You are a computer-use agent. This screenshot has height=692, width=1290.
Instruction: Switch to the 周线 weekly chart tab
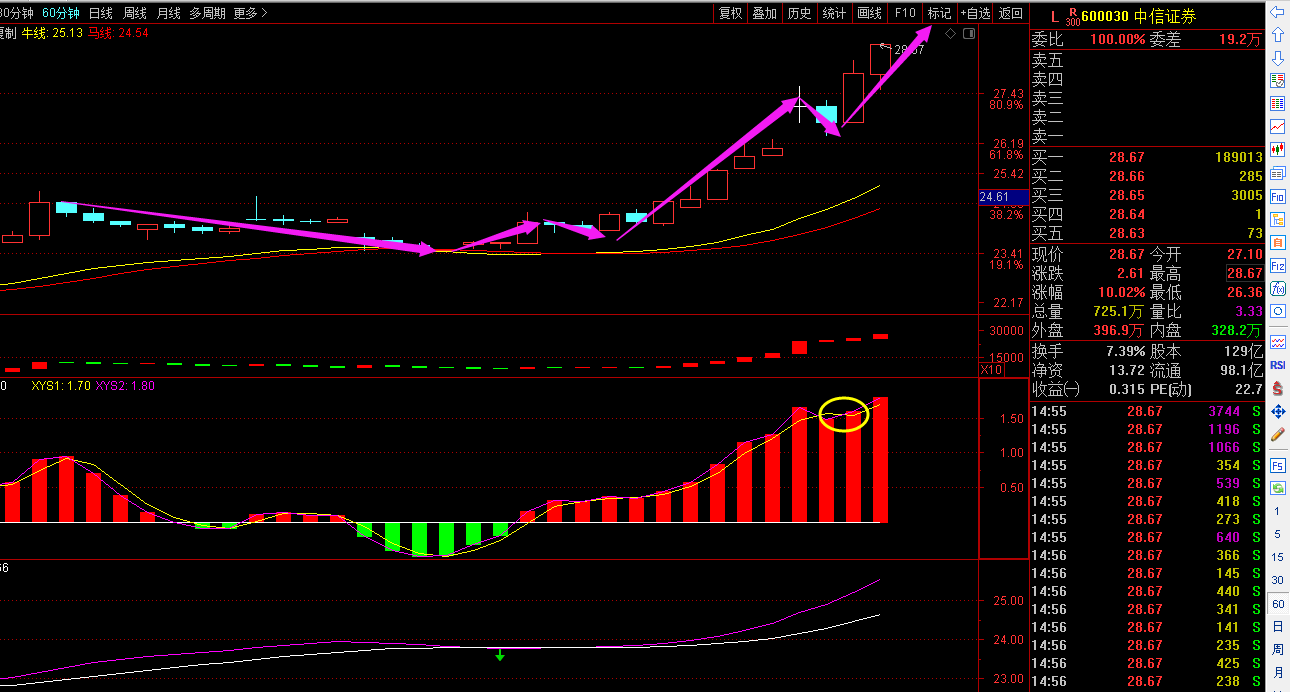[x=135, y=13]
